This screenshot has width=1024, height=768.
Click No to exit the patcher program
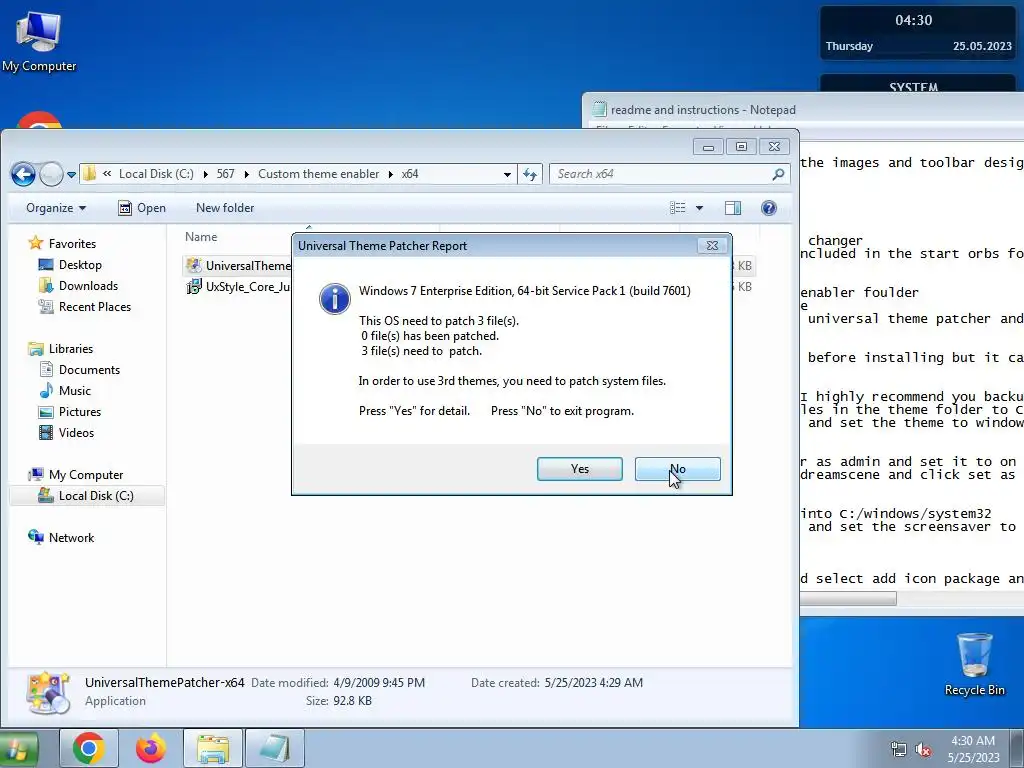[677, 469]
